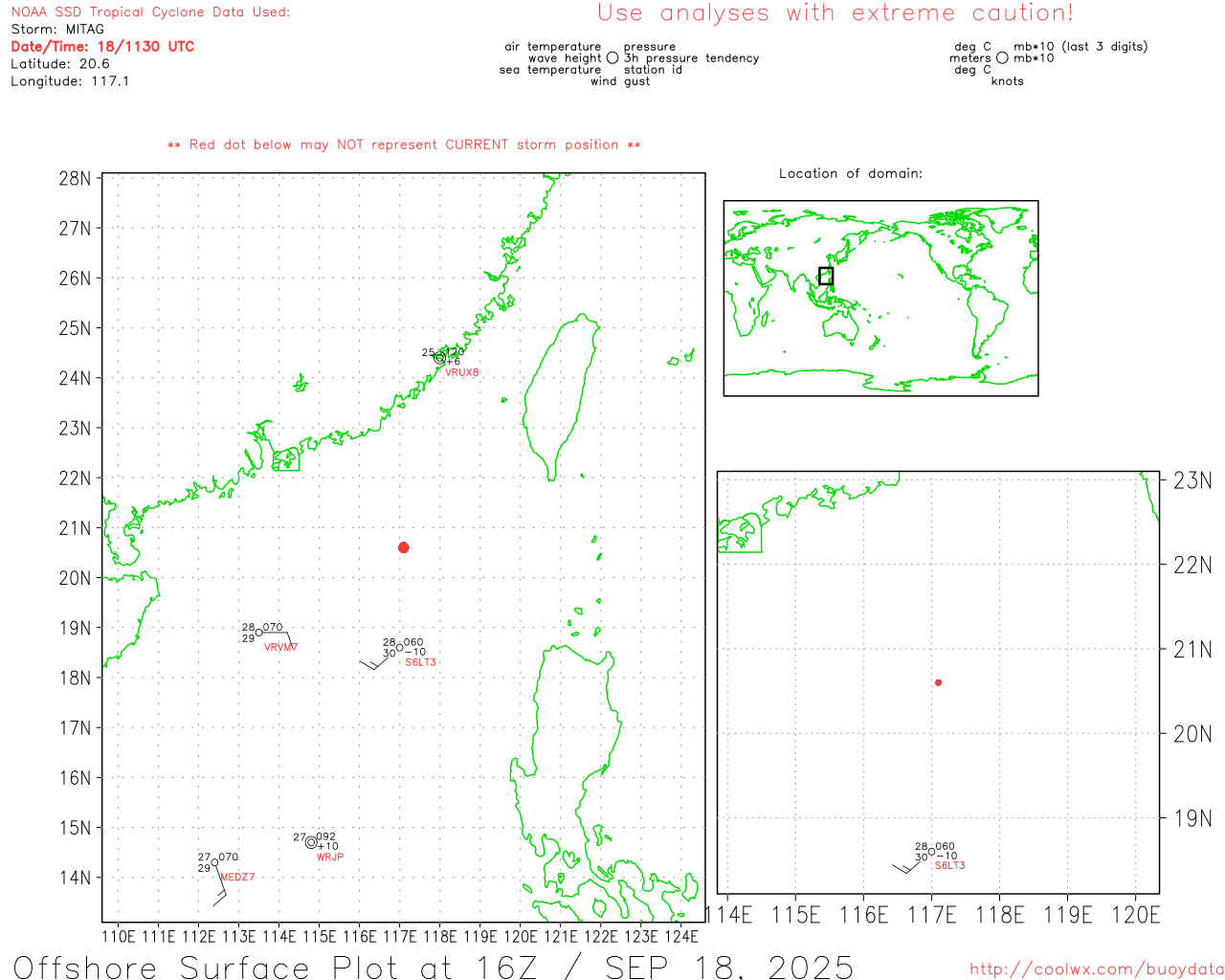1225x980 pixels.
Task: Click the 'knots' units label
Action: (1007, 80)
